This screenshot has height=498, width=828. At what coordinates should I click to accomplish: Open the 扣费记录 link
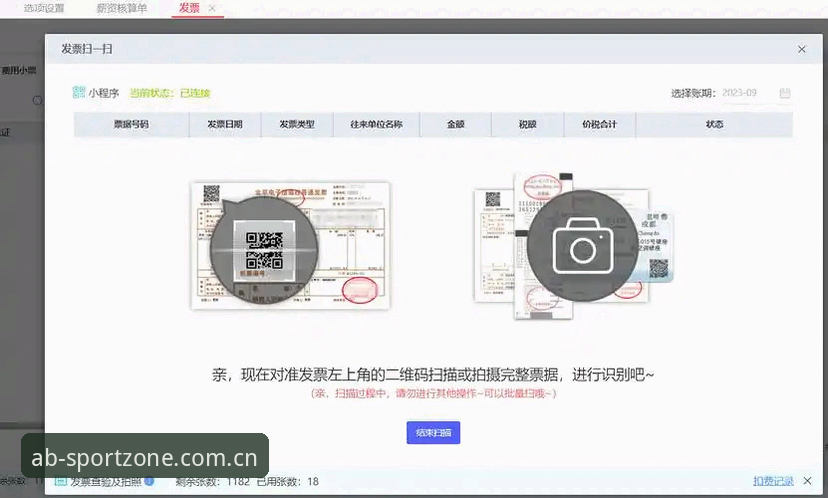tap(773, 481)
